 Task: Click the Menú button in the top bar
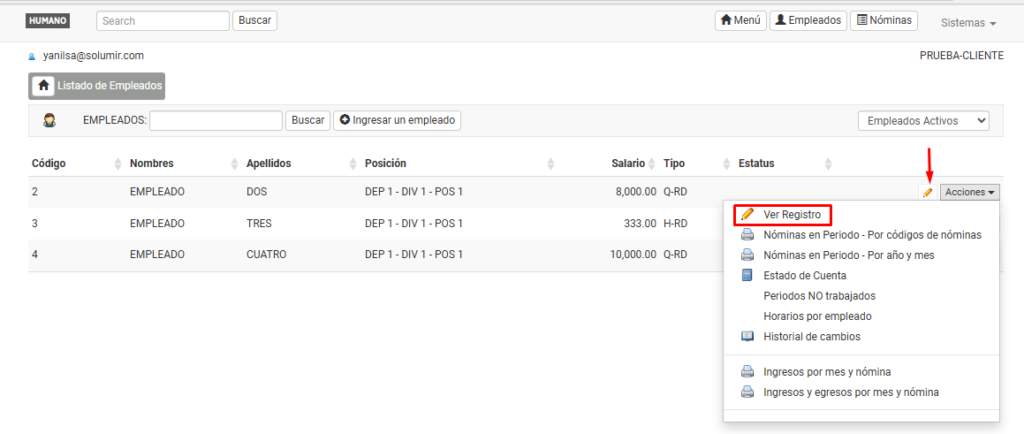[x=740, y=21]
